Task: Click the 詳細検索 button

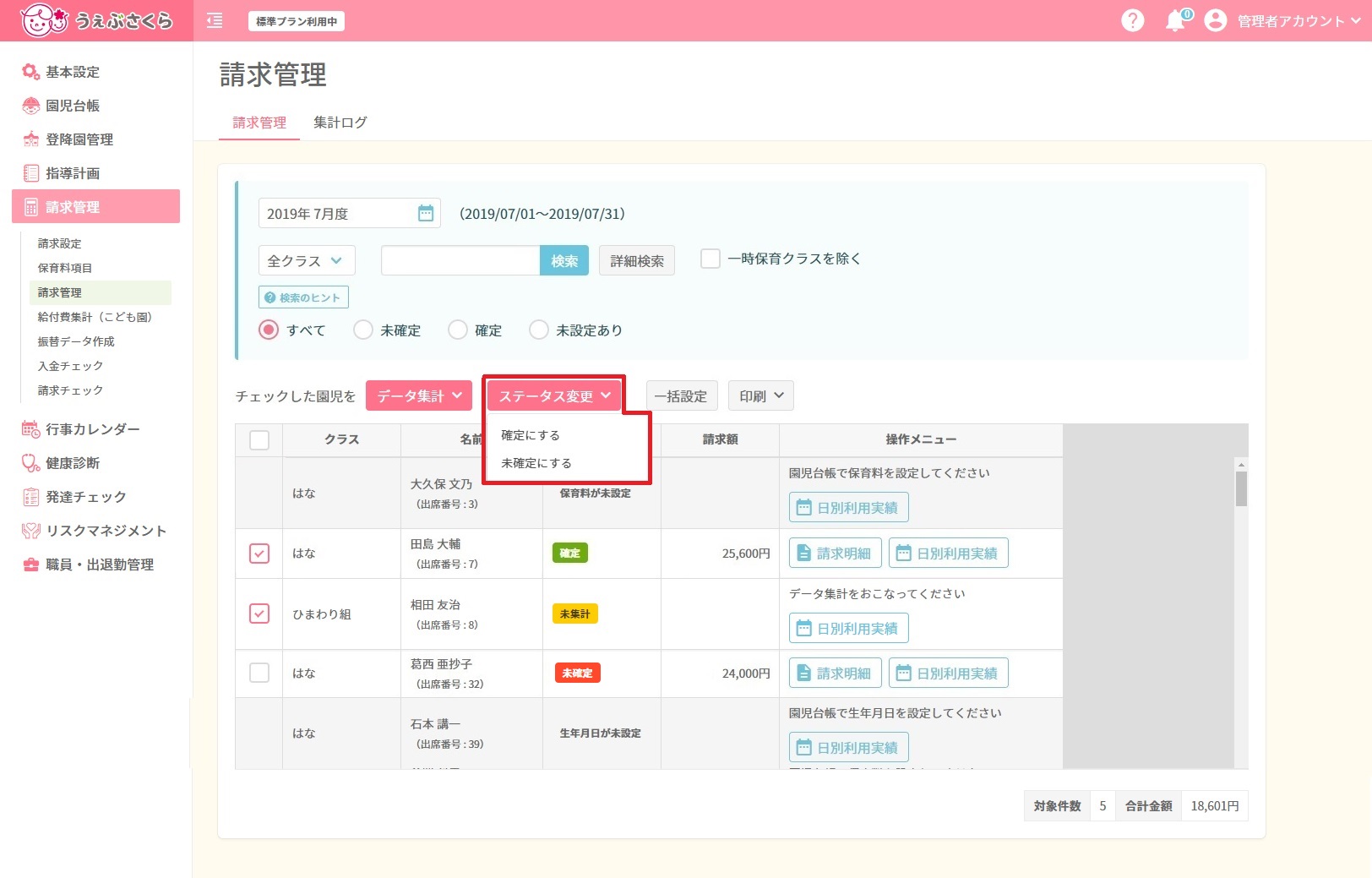Action: 637,260
